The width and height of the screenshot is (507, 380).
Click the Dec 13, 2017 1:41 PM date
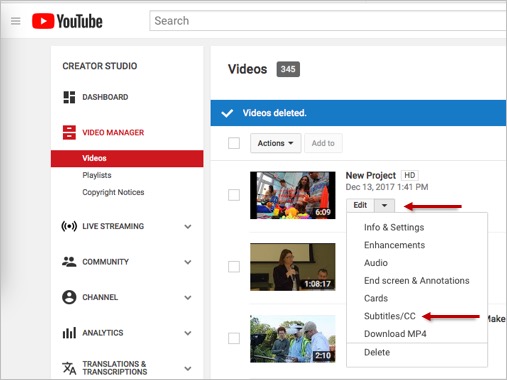[x=387, y=187]
